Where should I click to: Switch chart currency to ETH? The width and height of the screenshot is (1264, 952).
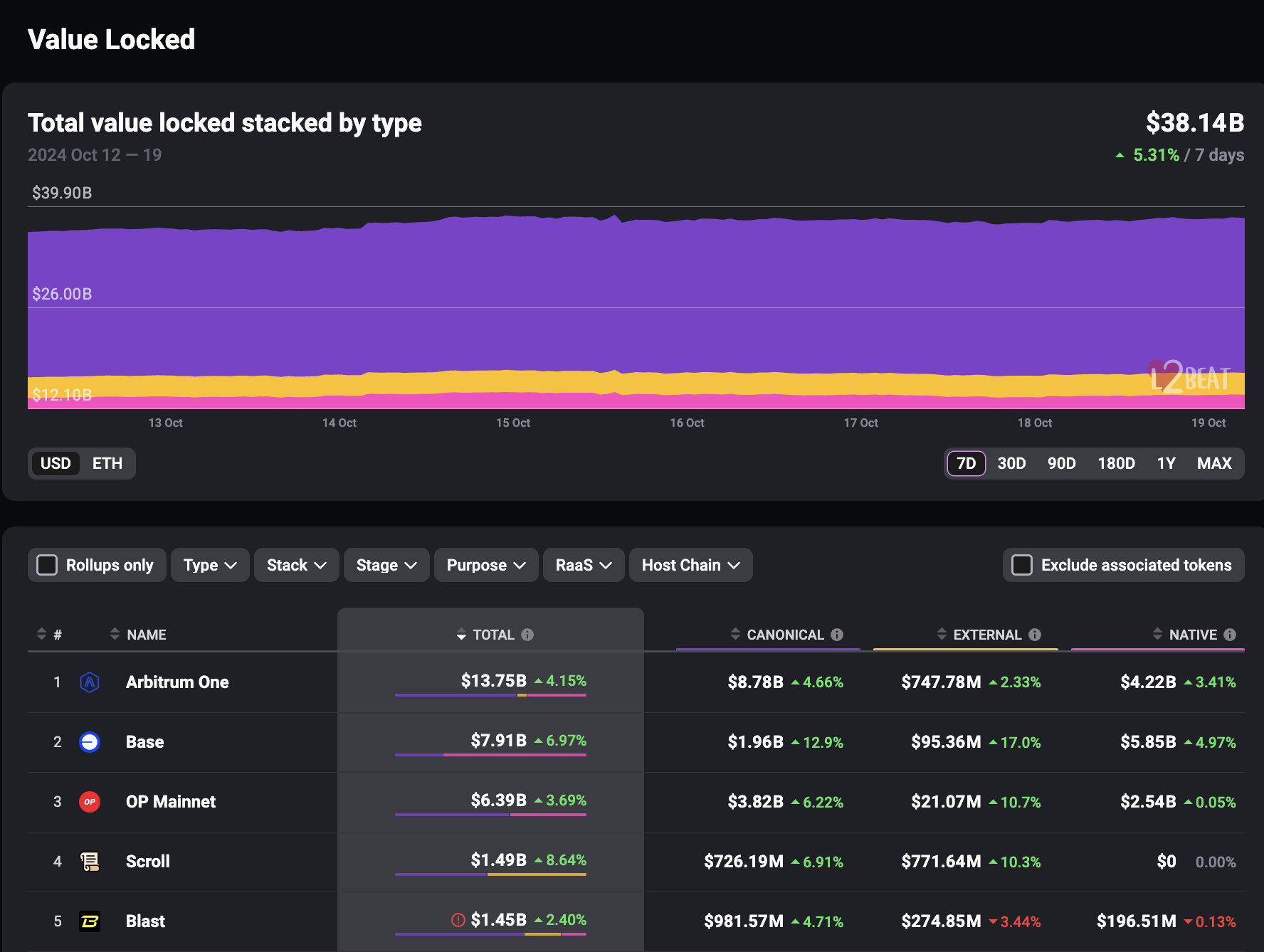click(x=107, y=463)
